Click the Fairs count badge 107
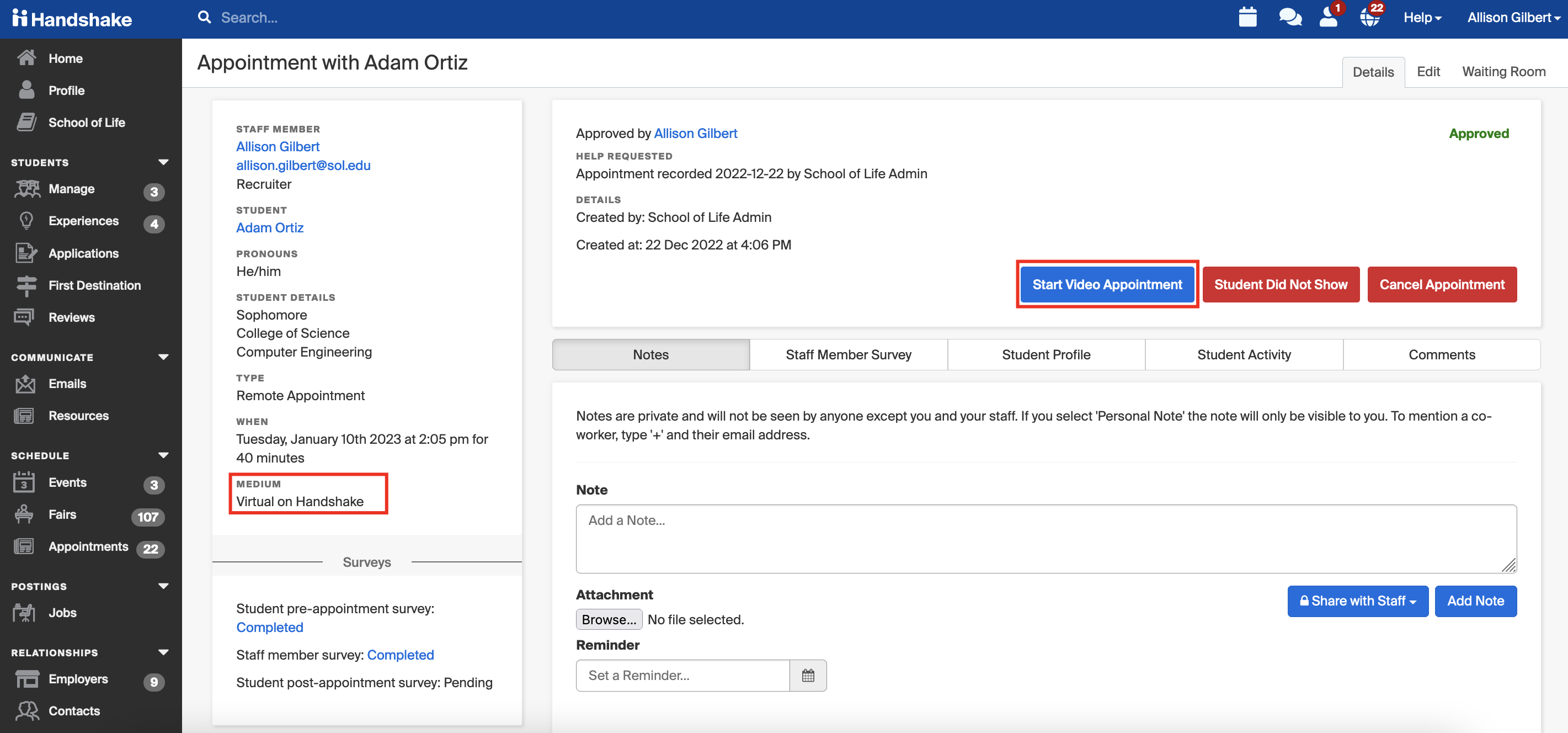1568x733 pixels. 148,517
